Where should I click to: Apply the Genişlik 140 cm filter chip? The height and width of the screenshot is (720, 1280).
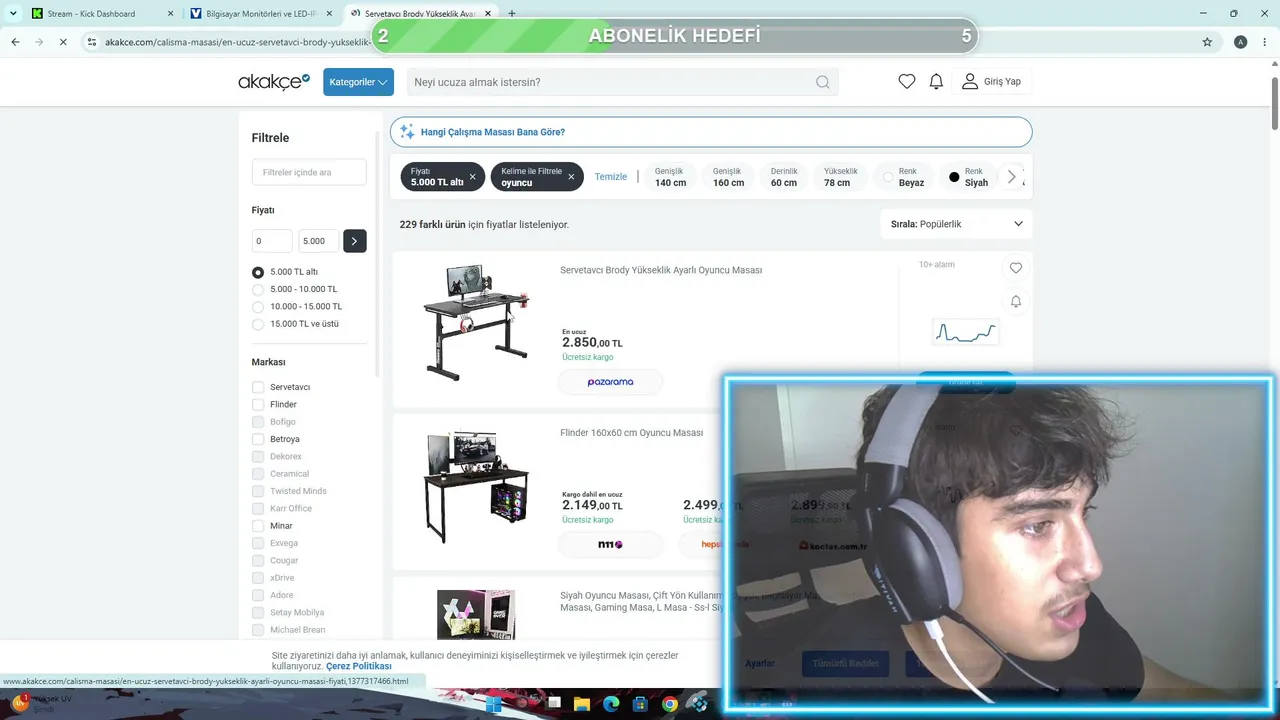pyautogui.click(x=670, y=177)
